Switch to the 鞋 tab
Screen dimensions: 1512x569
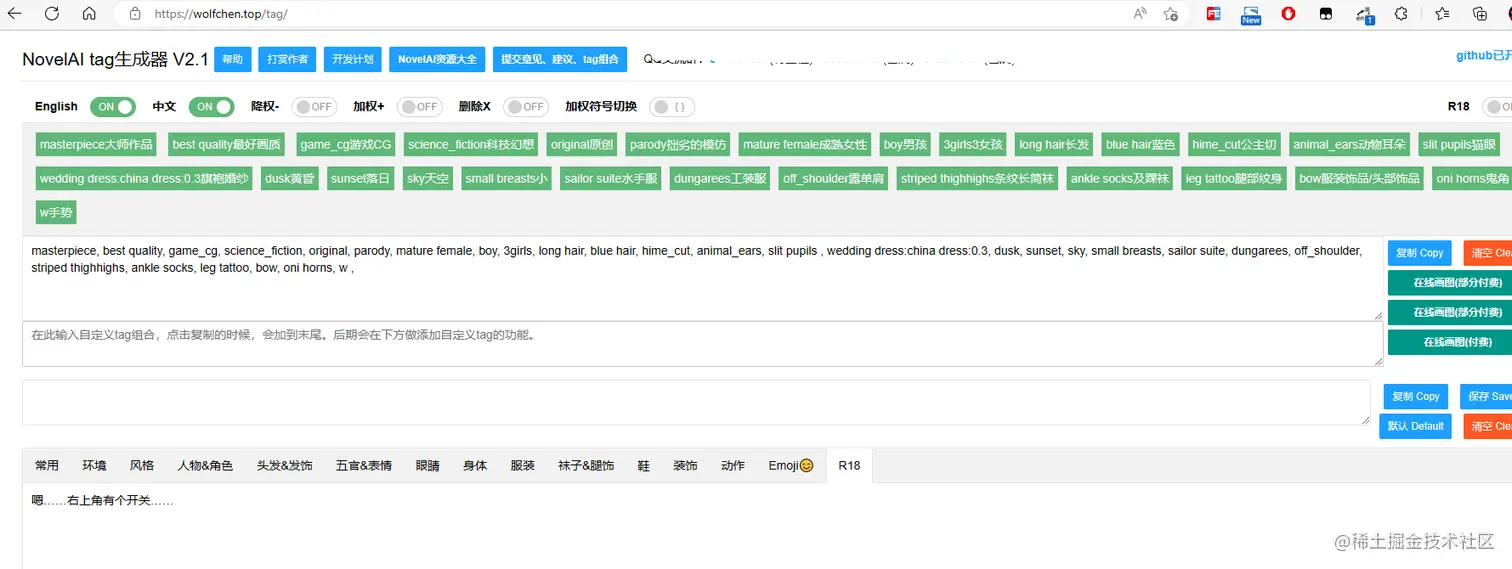[x=643, y=466]
